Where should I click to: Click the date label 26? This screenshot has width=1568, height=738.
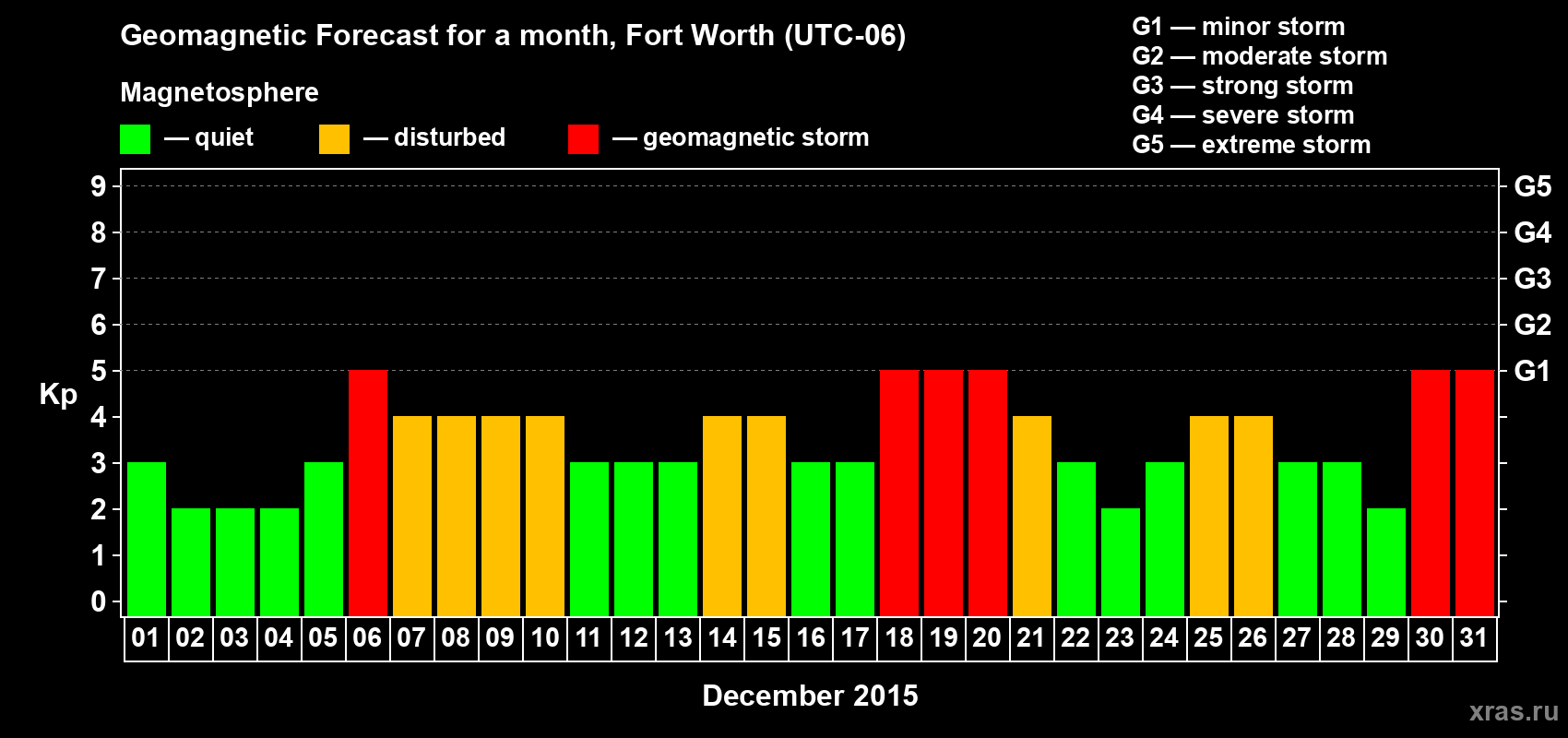[x=1253, y=637]
